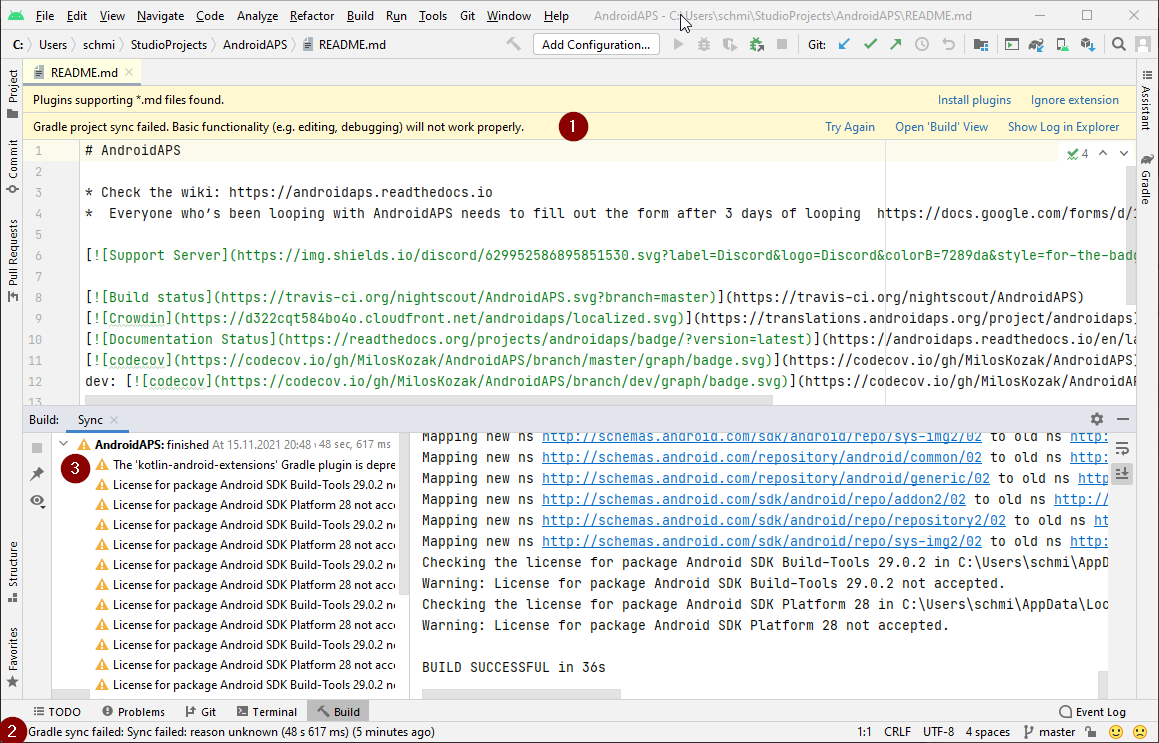Open the Project Structure icon
1159x743 pixels.
click(981, 44)
